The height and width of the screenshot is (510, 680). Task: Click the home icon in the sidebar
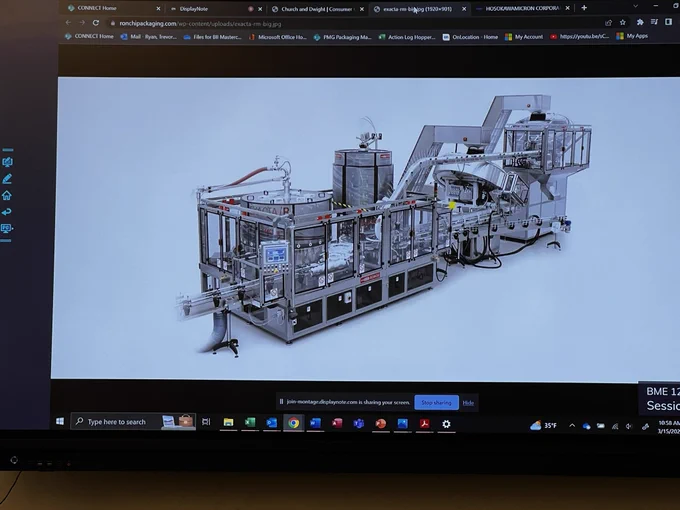[7, 195]
